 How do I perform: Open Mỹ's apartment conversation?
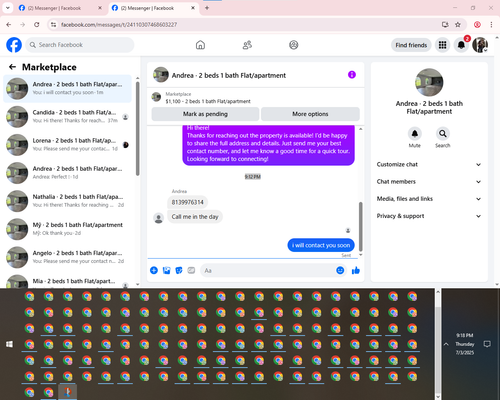[67, 229]
